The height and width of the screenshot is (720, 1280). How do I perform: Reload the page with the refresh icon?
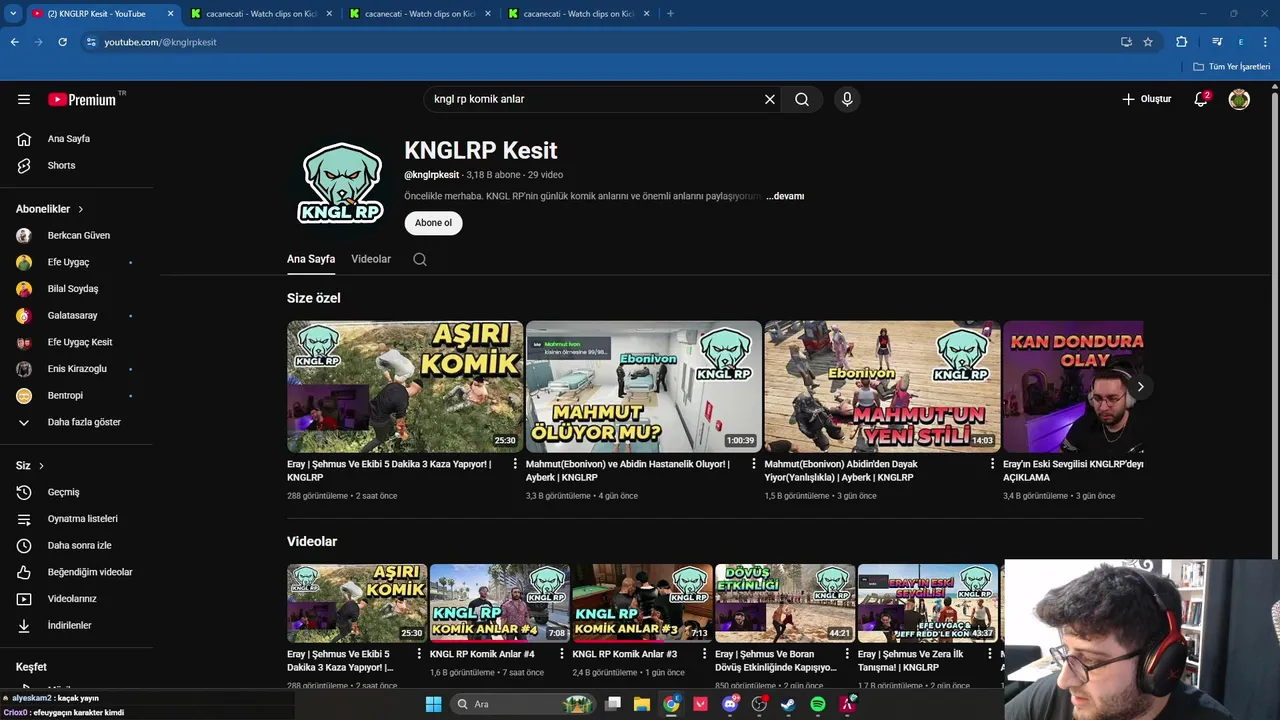coord(62,42)
